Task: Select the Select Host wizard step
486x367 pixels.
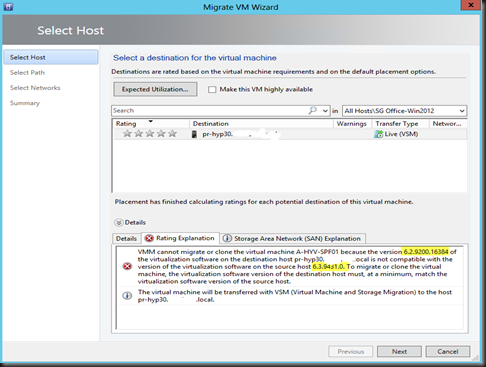Action: (51, 57)
